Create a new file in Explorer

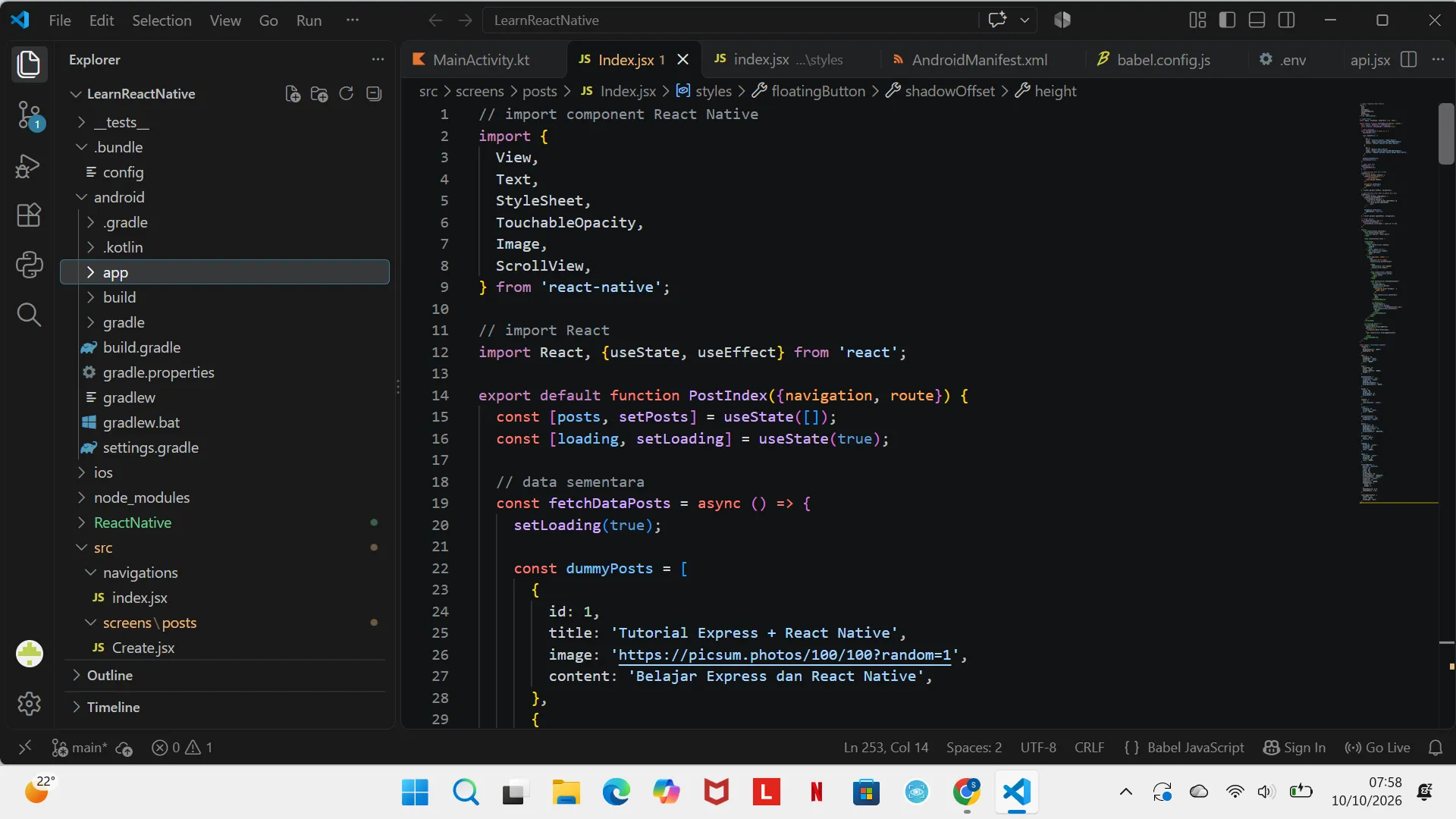pos(293,94)
